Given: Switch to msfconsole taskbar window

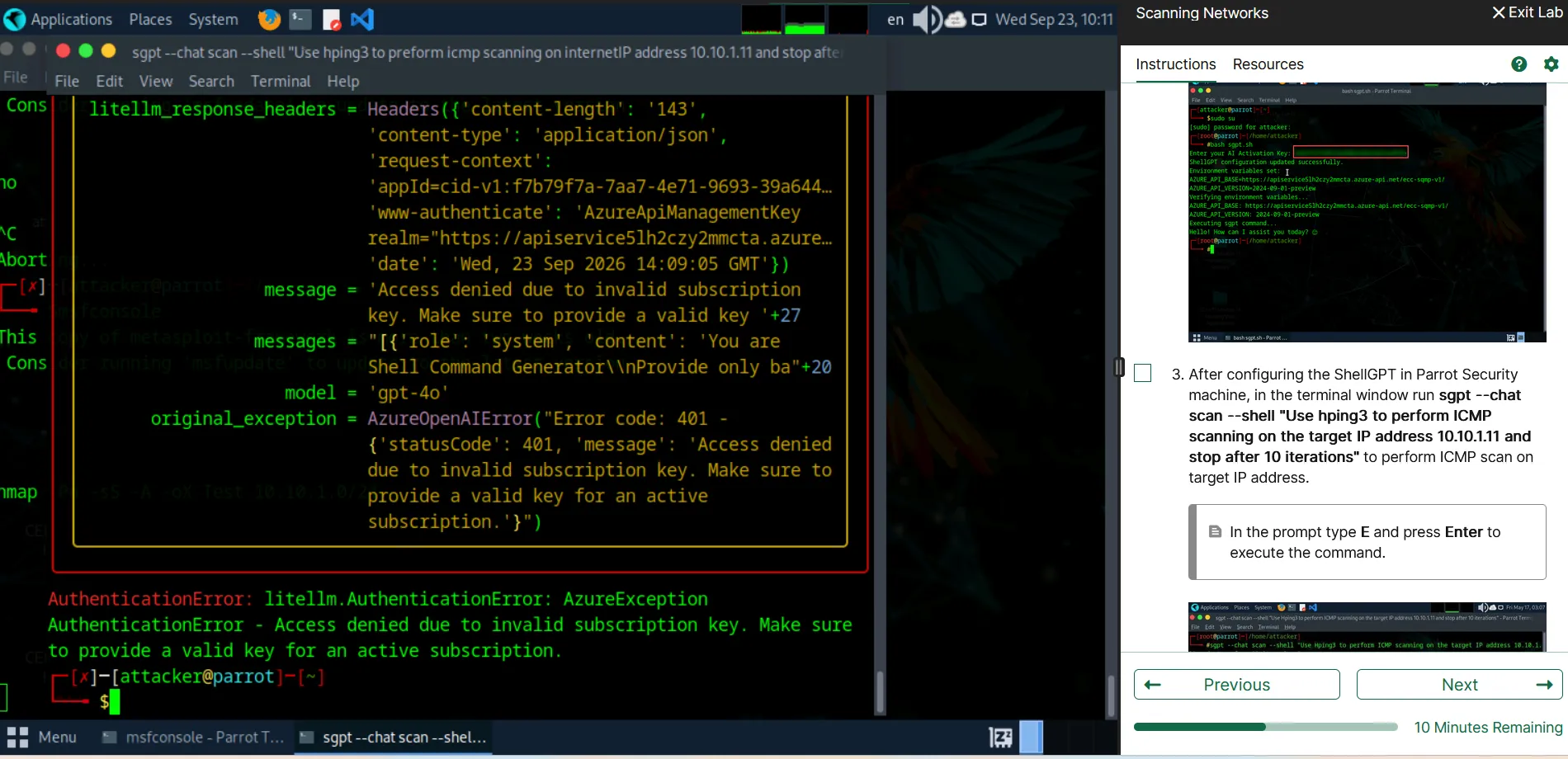Looking at the screenshot, I should 192,737.
